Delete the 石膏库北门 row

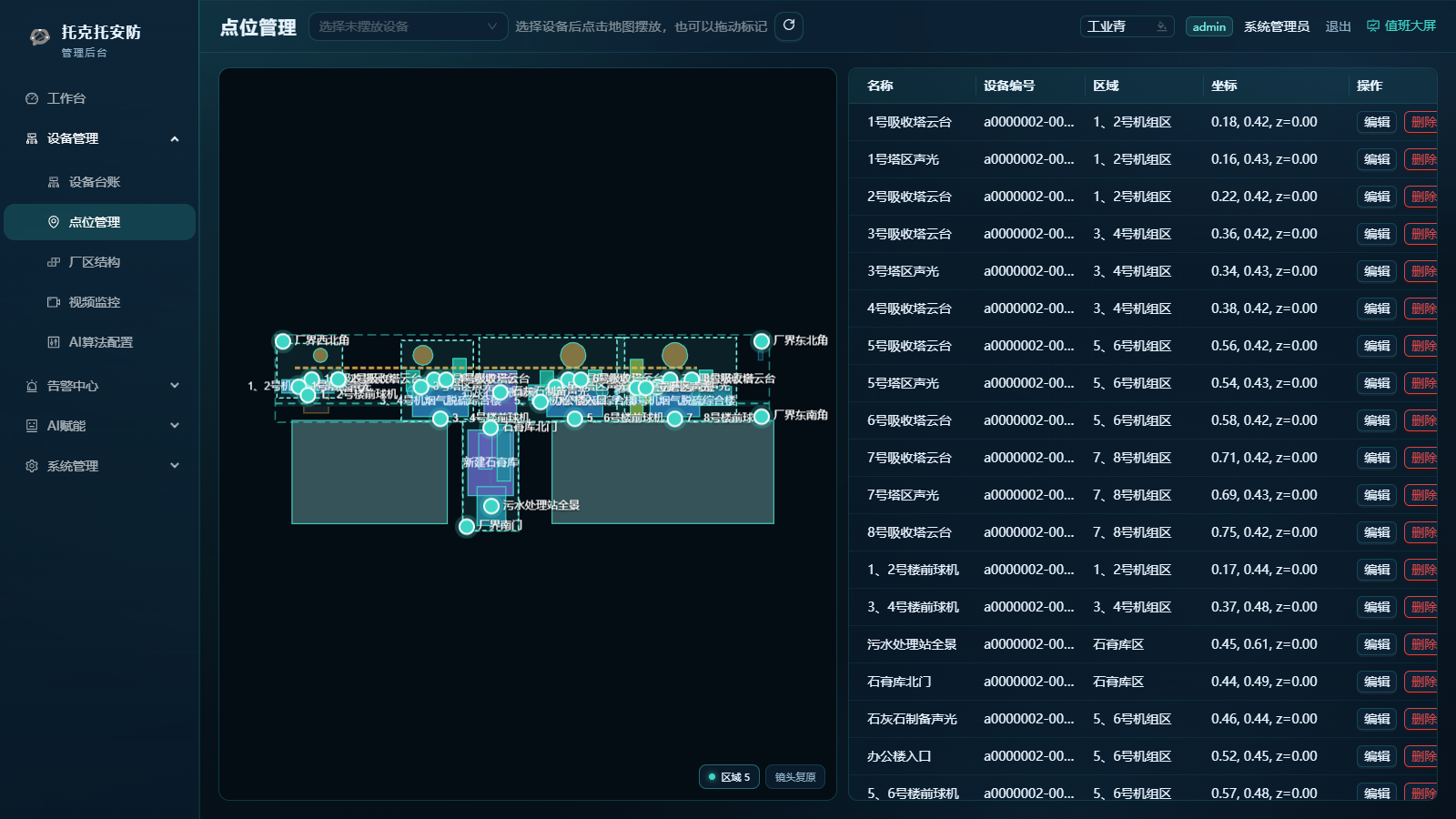tap(1421, 682)
